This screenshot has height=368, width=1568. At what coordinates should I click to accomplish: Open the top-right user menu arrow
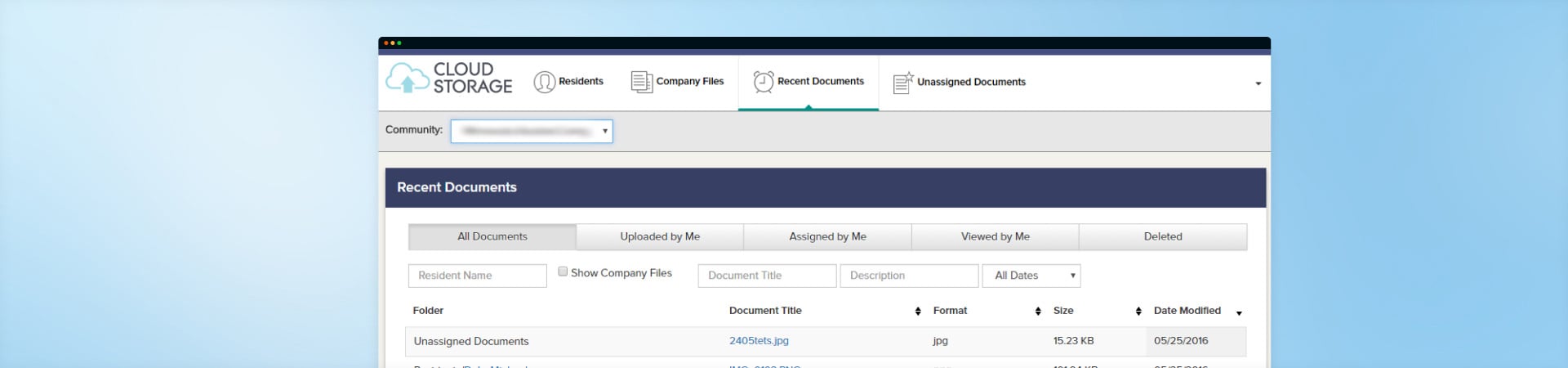coord(1258,83)
